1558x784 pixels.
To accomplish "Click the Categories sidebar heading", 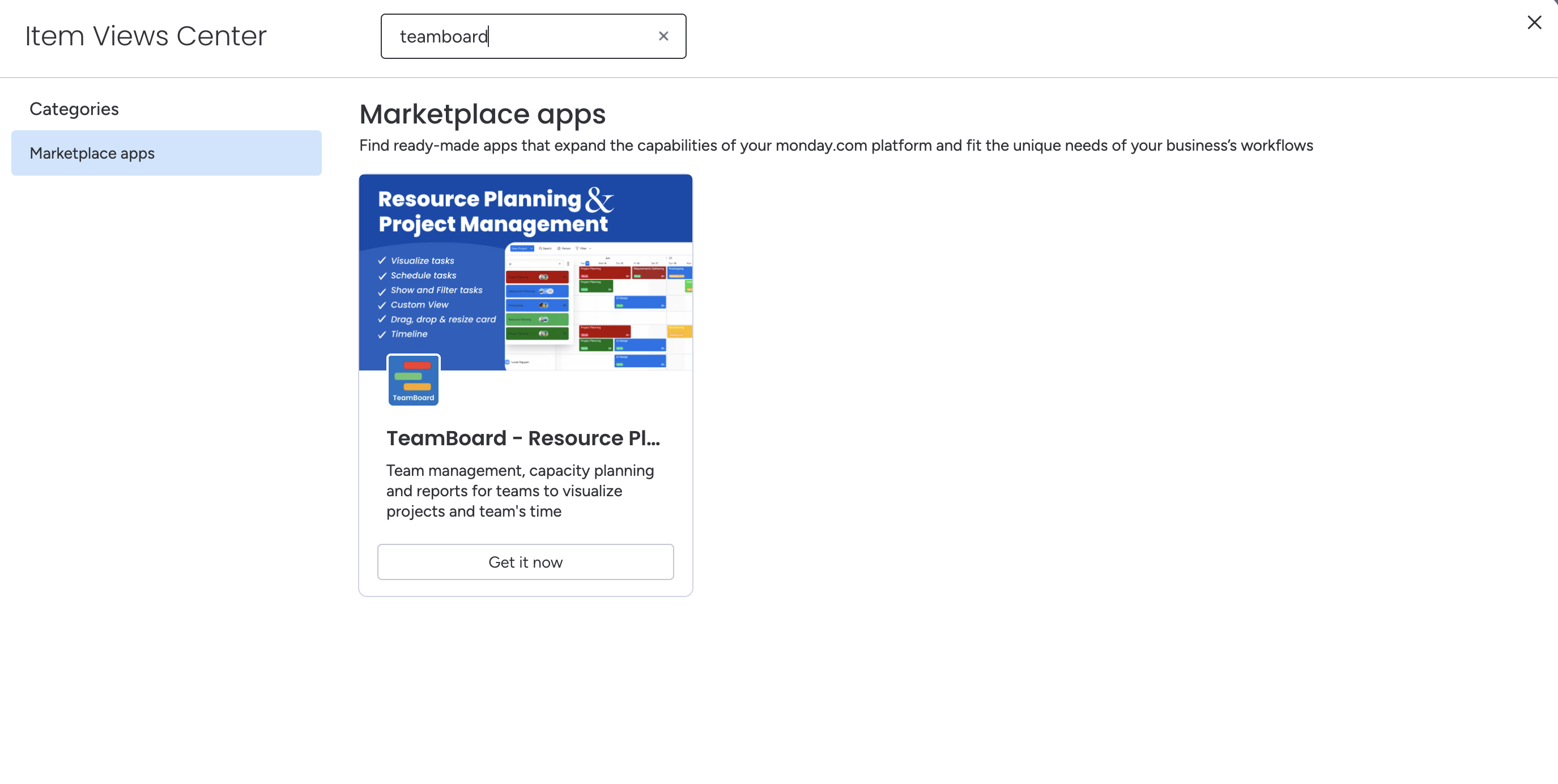I will pyautogui.click(x=74, y=109).
